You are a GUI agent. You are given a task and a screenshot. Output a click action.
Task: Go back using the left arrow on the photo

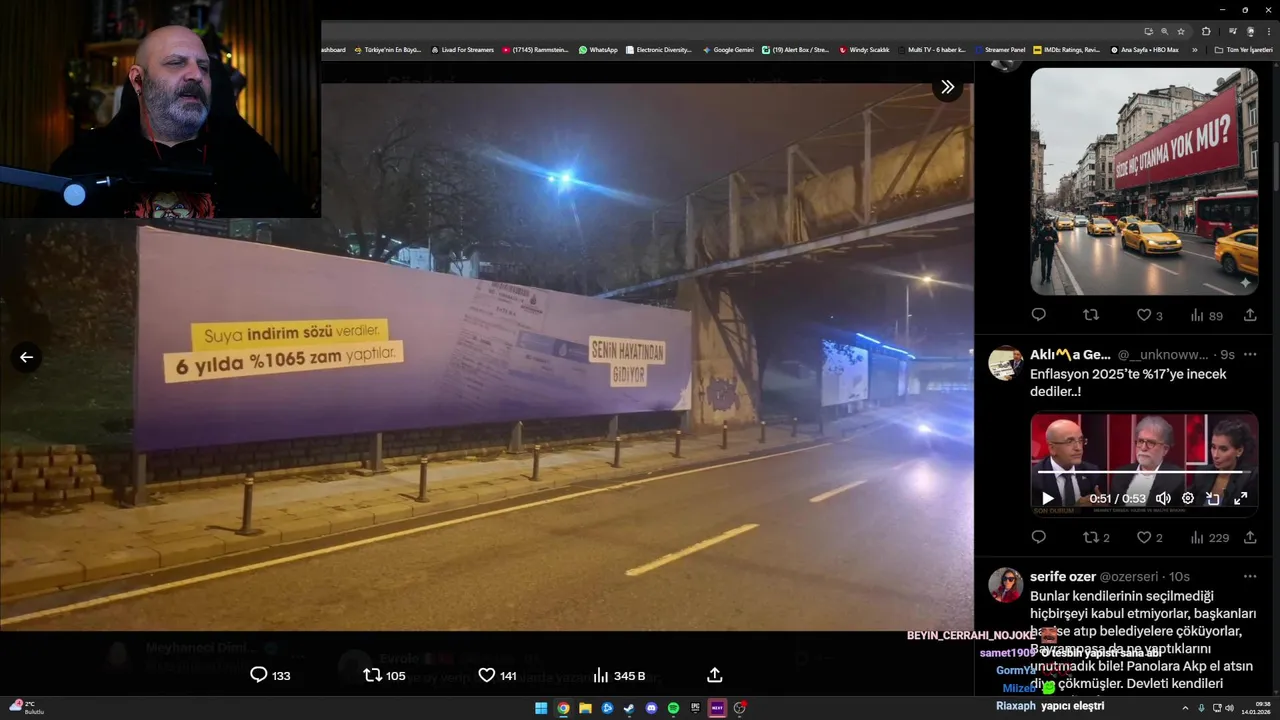[26, 357]
